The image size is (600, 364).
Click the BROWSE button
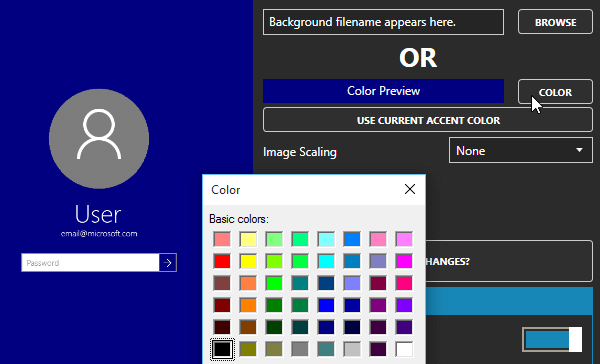(x=555, y=22)
